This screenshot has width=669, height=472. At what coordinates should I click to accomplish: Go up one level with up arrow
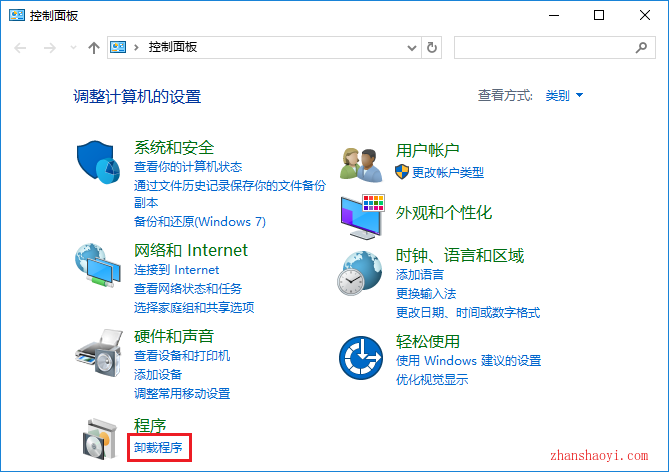pos(93,47)
